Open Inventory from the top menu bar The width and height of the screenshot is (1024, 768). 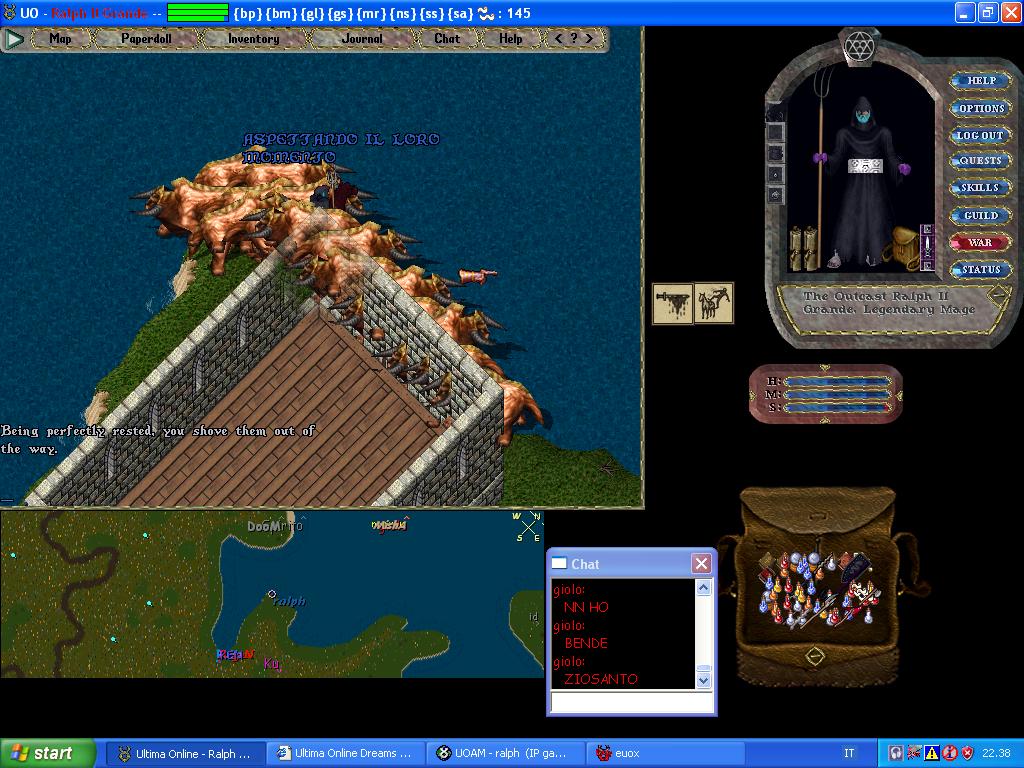tap(253, 39)
